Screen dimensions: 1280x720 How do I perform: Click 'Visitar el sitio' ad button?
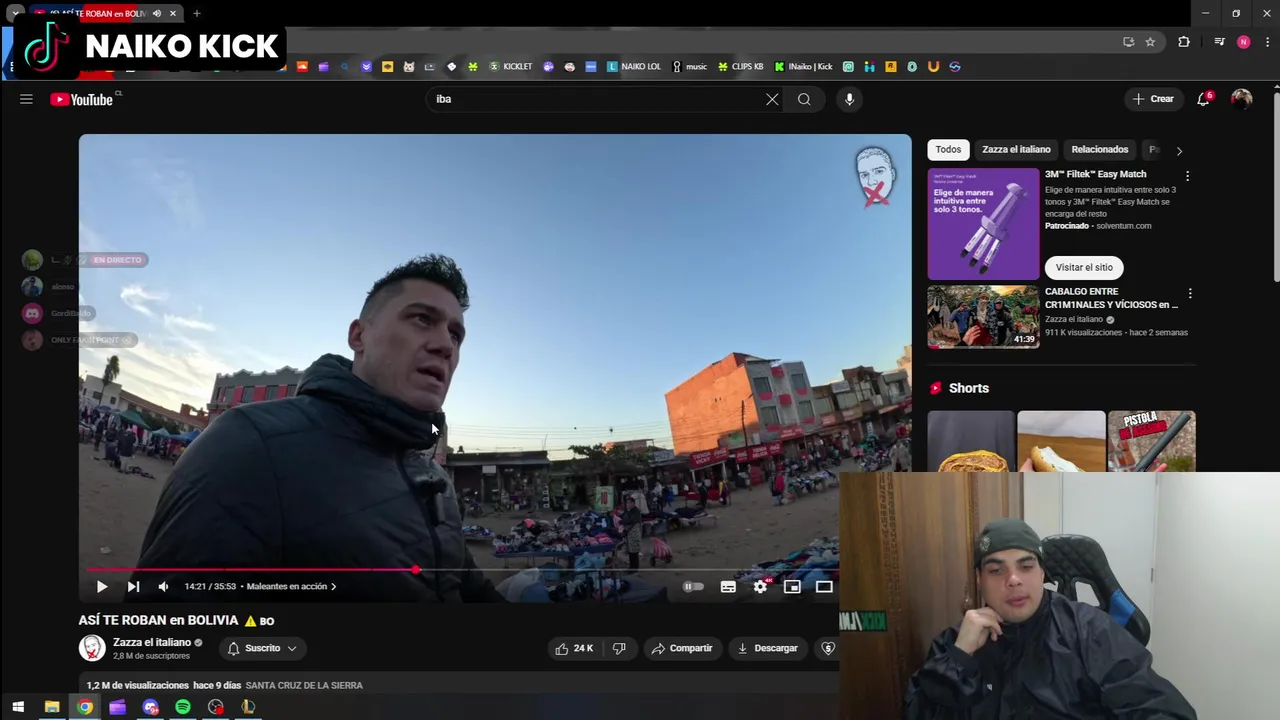click(1084, 267)
